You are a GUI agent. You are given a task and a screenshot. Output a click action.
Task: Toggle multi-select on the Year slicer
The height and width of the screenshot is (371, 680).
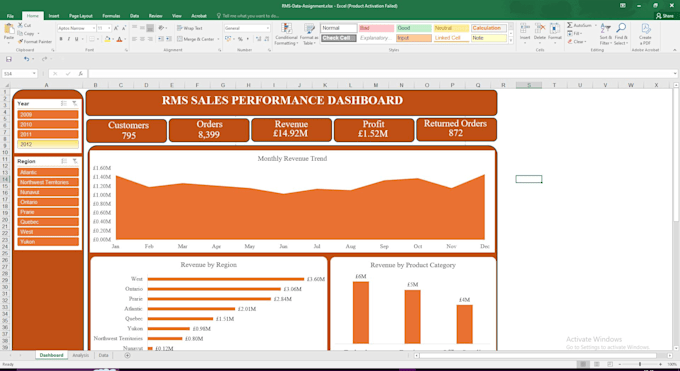coord(64,103)
